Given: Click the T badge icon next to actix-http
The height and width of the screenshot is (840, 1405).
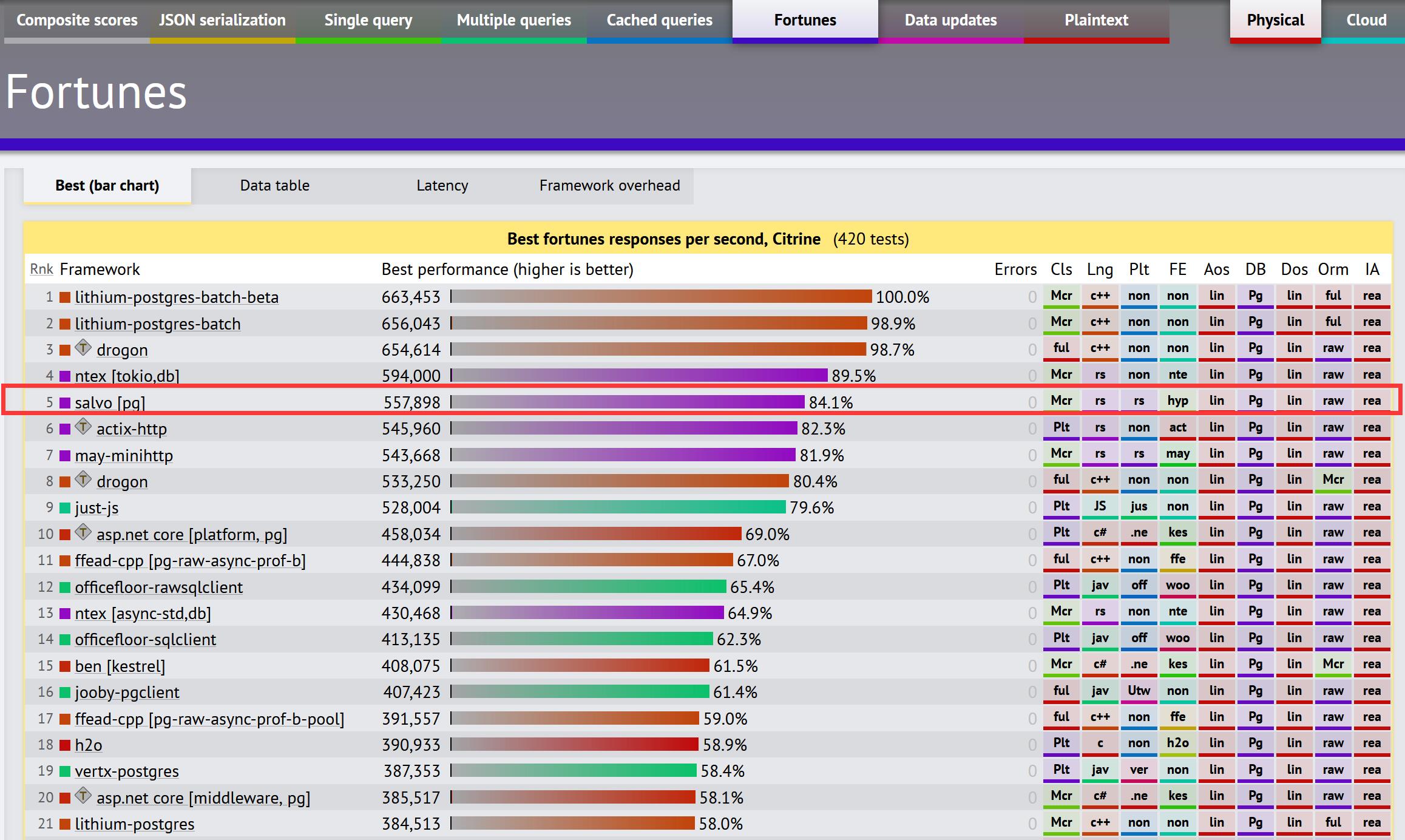Looking at the screenshot, I should coord(84,427).
